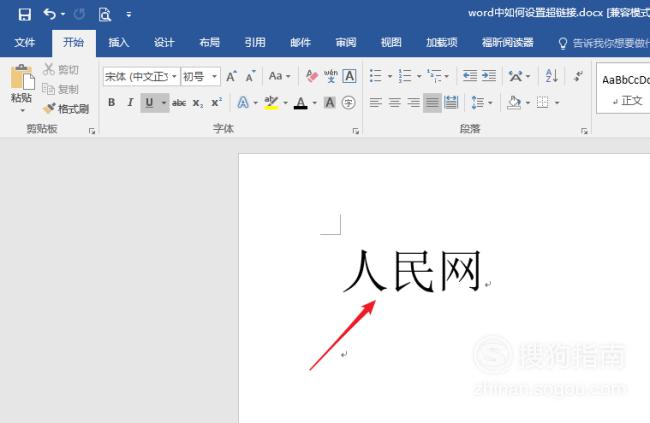
Task: Apply character border with the boxed A icon
Action: point(349,76)
